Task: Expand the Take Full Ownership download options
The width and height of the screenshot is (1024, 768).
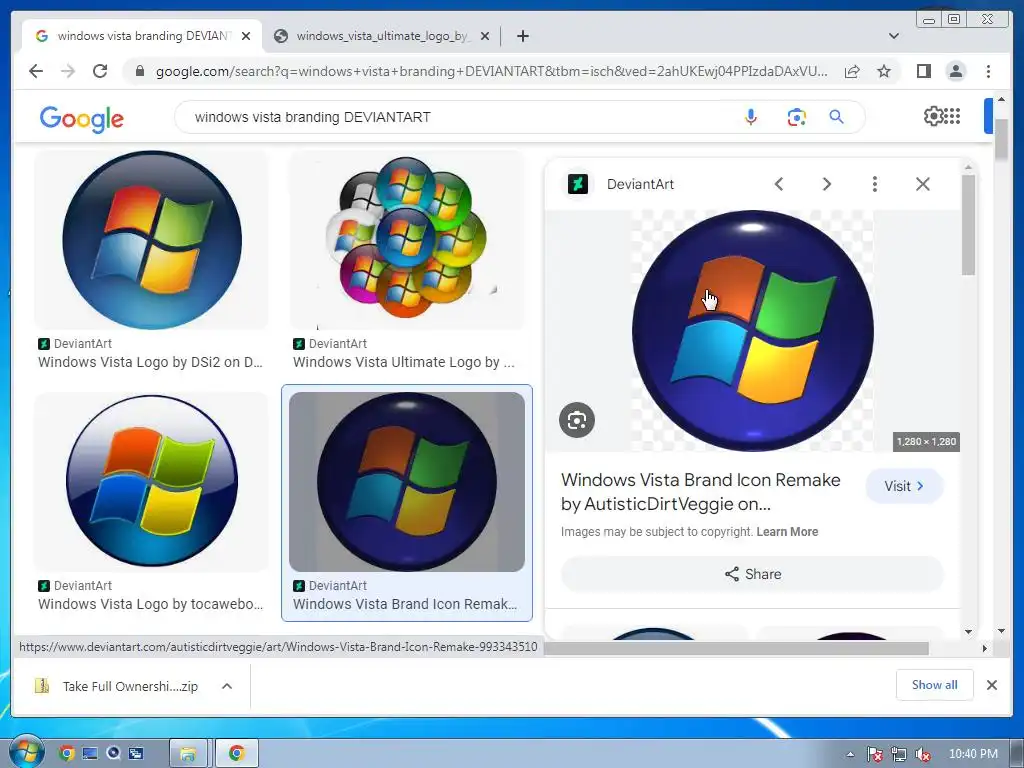Action: 227,686
